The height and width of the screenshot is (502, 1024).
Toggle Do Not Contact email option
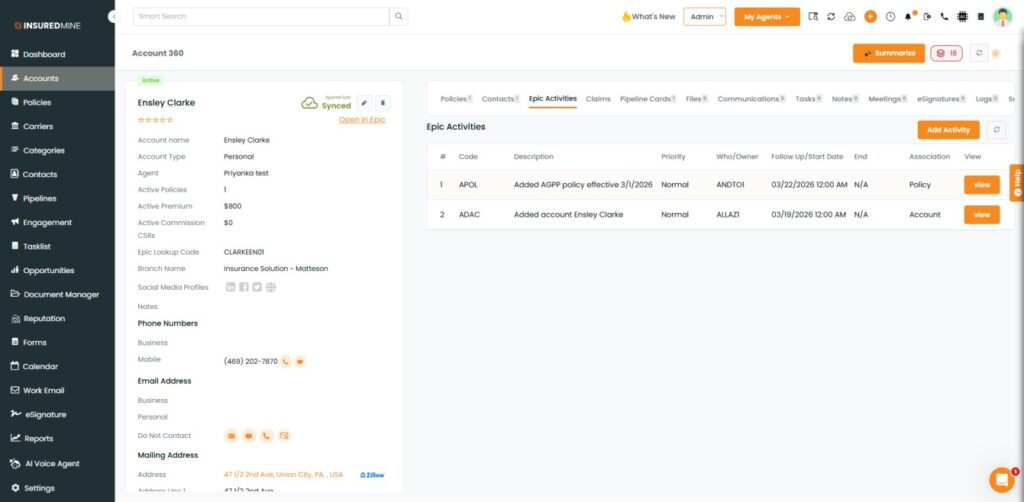click(x=231, y=436)
